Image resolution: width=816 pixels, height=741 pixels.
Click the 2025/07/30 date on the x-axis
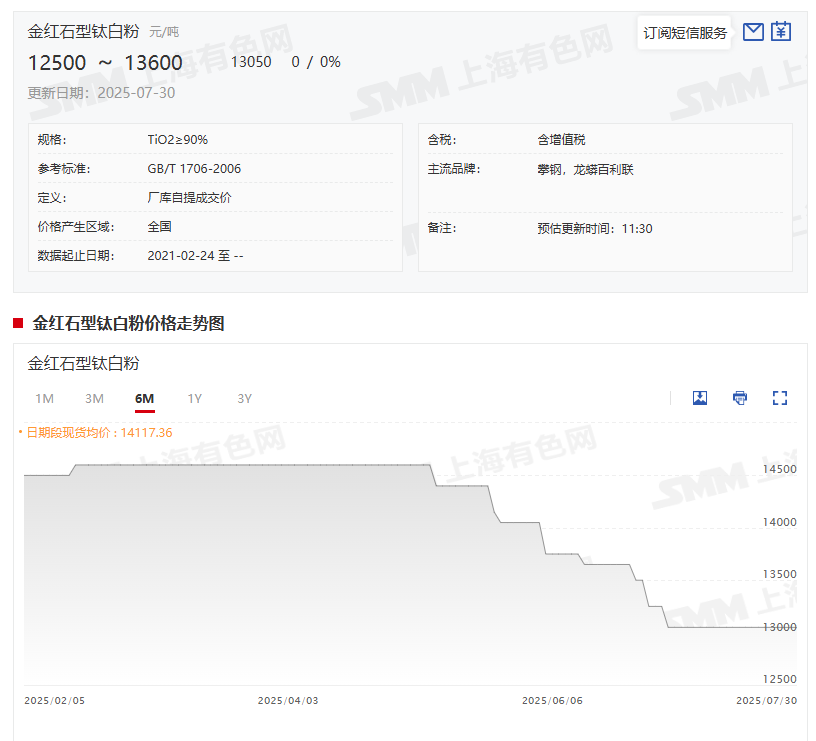tap(766, 701)
